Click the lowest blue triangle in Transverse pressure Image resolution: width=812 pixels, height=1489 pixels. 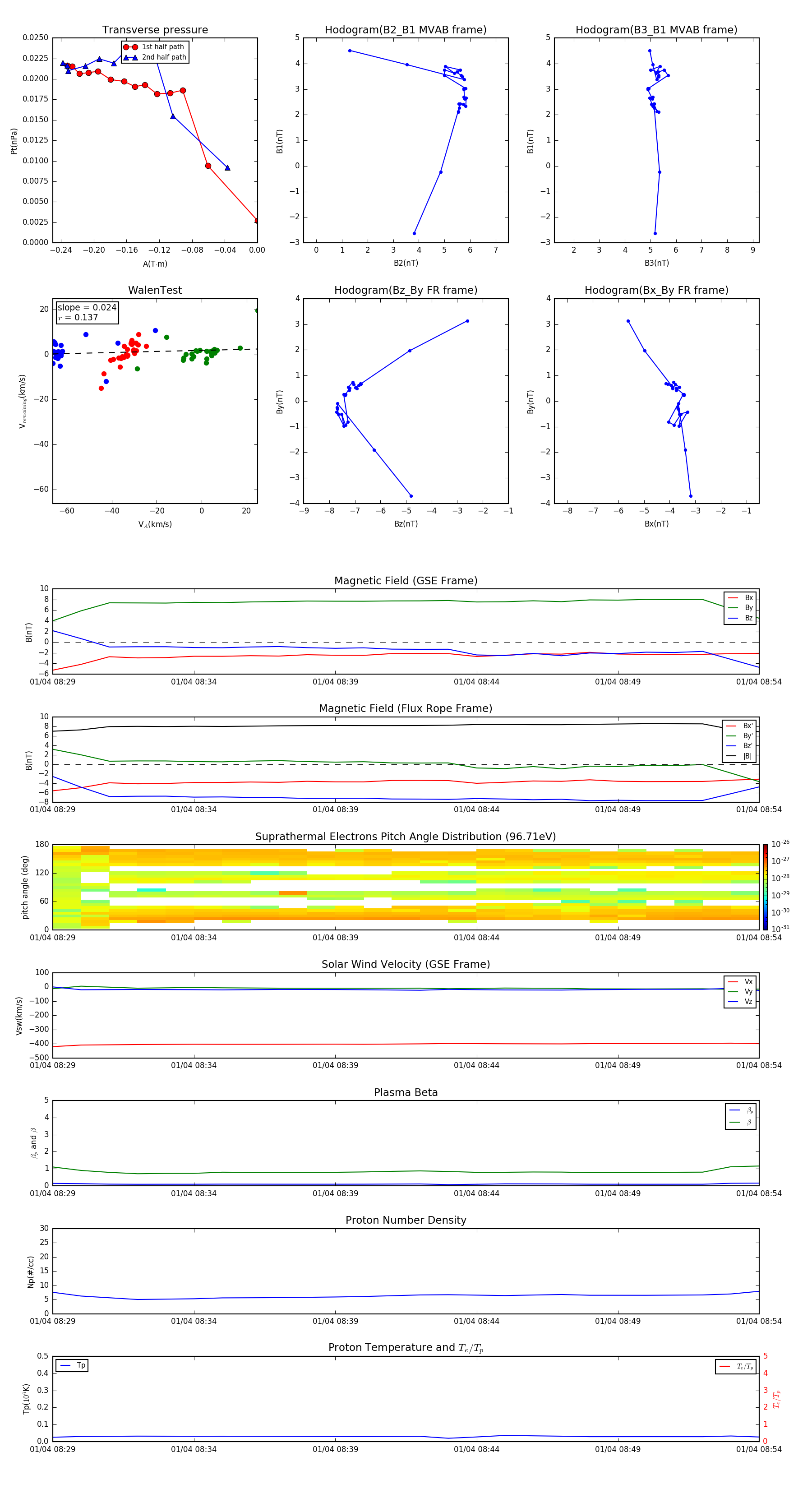pos(227,168)
